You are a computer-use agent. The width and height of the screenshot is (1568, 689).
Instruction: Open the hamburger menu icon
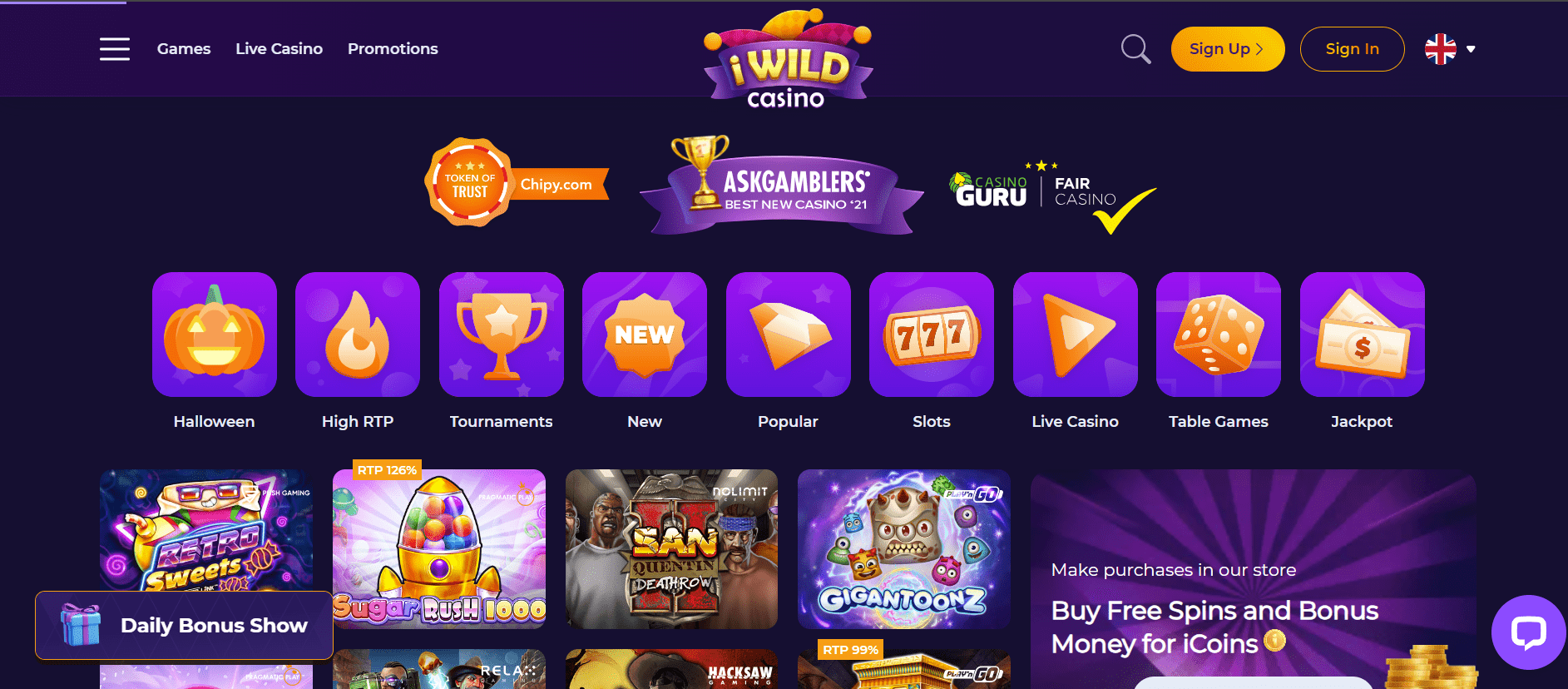point(115,49)
